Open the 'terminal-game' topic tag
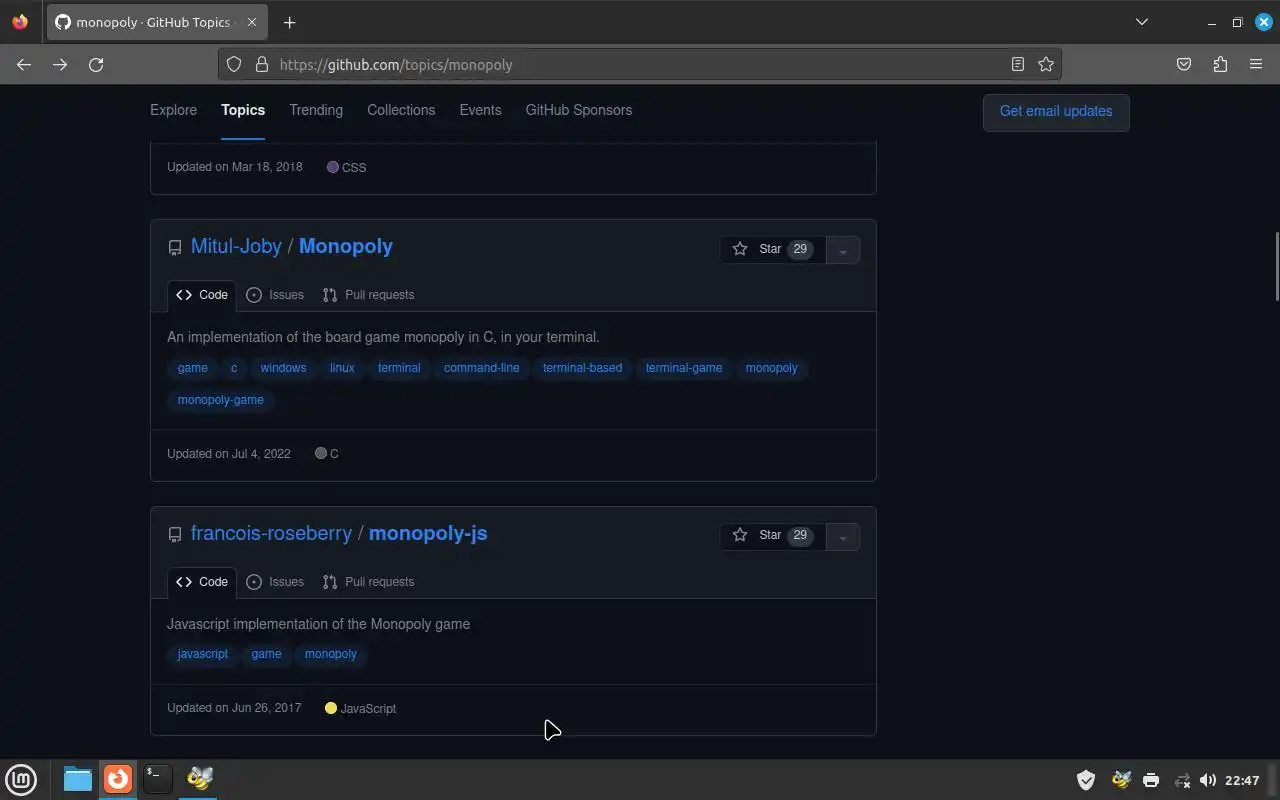1280x800 pixels. (x=684, y=368)
